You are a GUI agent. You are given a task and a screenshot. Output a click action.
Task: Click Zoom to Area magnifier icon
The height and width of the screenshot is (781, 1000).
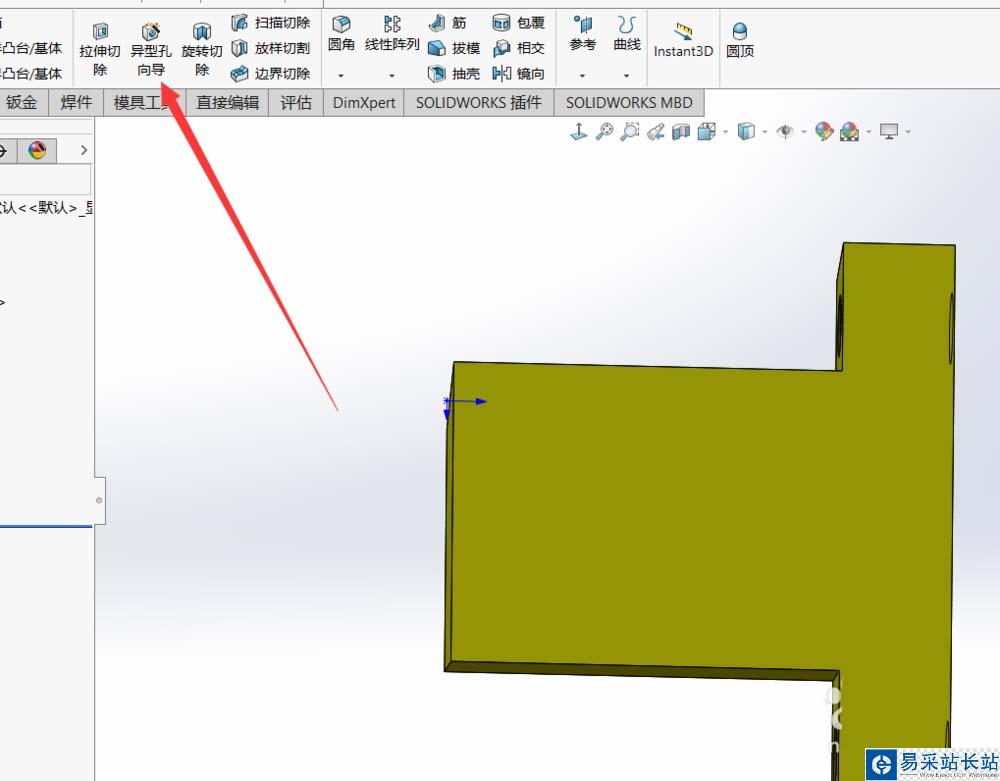(x=629, y=131)
